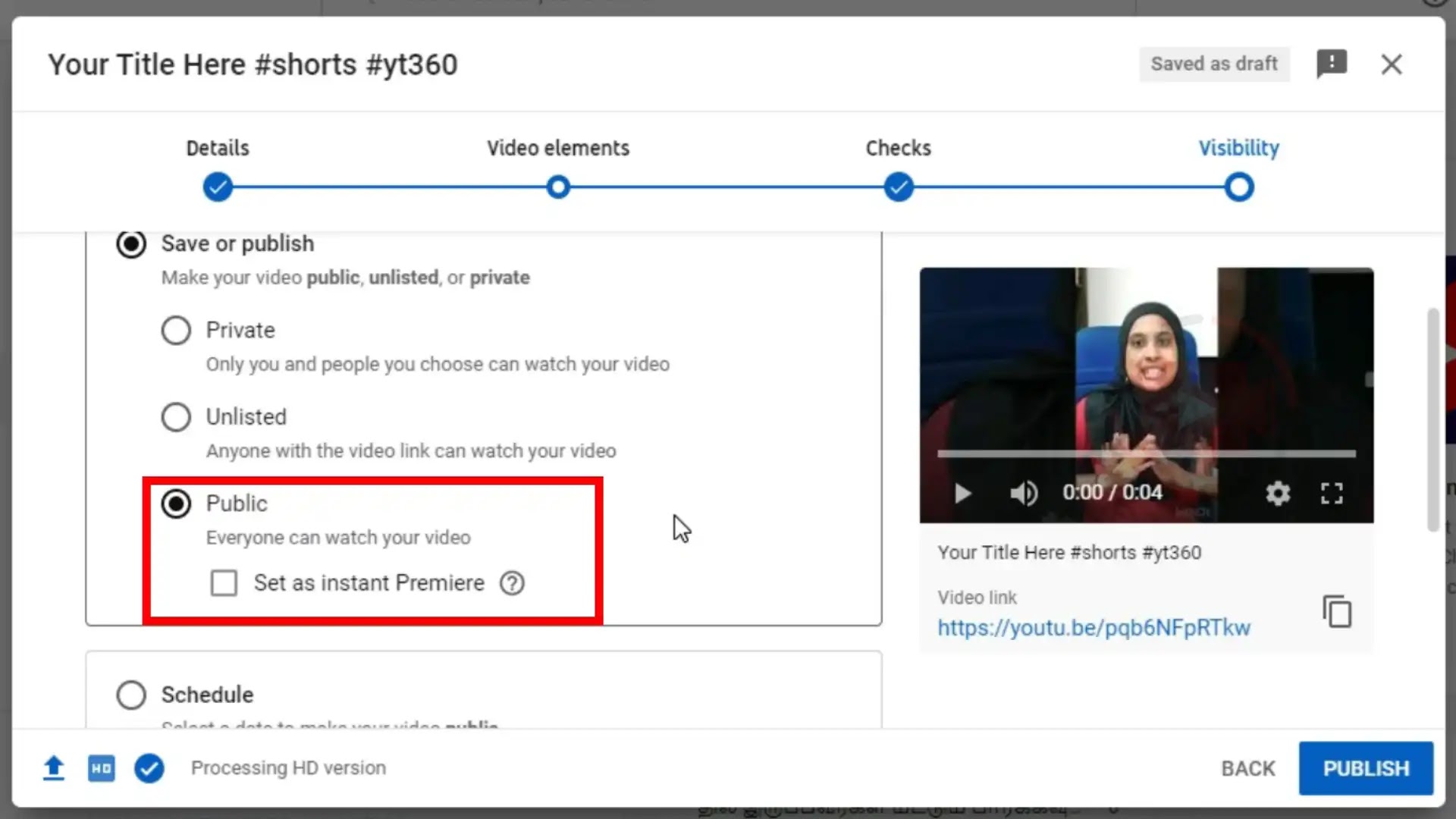Jump to the Checks step
This screenshot has height=819, width=1456.
coord(898,187)
